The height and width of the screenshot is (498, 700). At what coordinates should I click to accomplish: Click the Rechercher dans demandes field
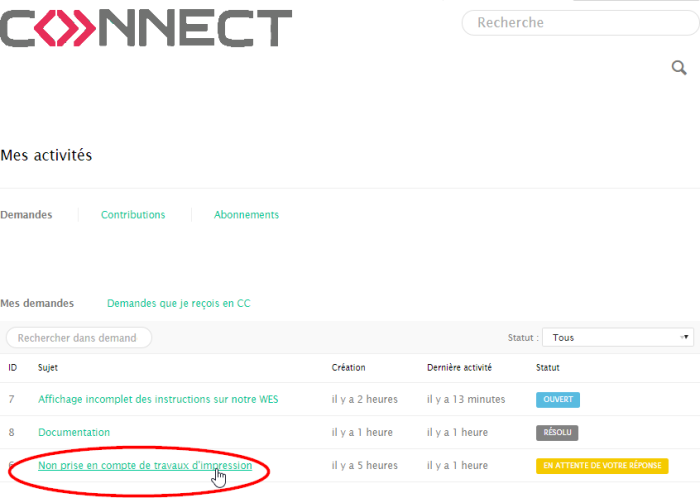coord(79,338)
